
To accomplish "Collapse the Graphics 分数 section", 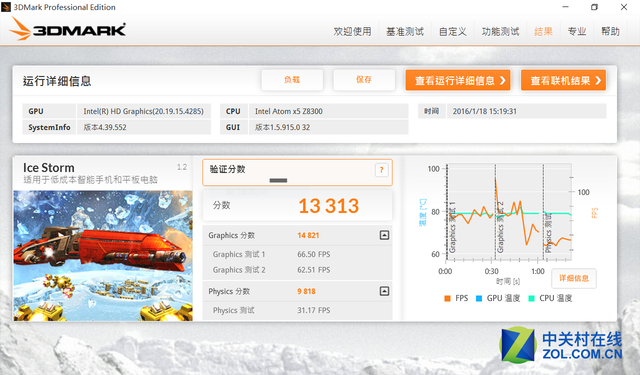I will click(x=384, y=235).
